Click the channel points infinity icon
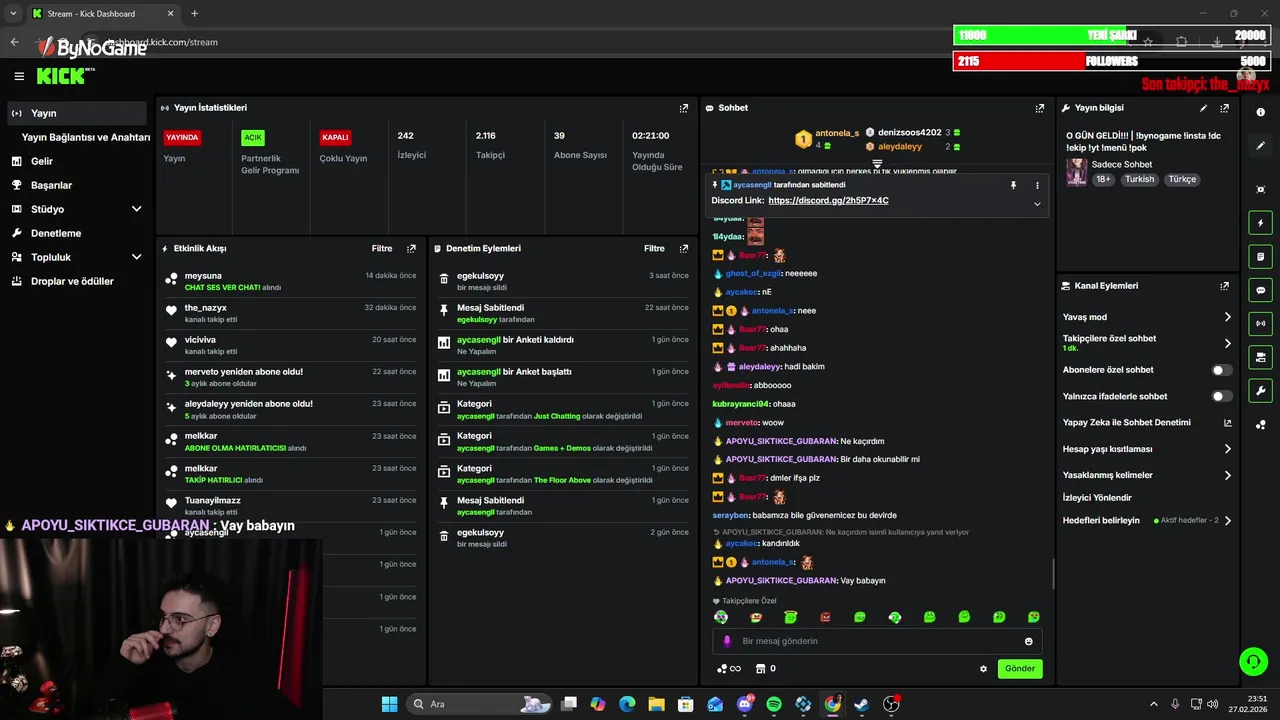Screen dimensions: 1280x720 (729, 669)
